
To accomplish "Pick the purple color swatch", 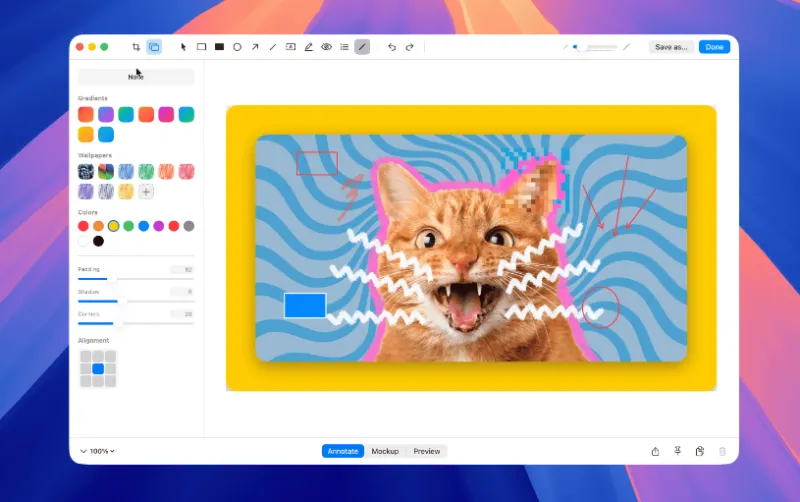I will 159,226.
